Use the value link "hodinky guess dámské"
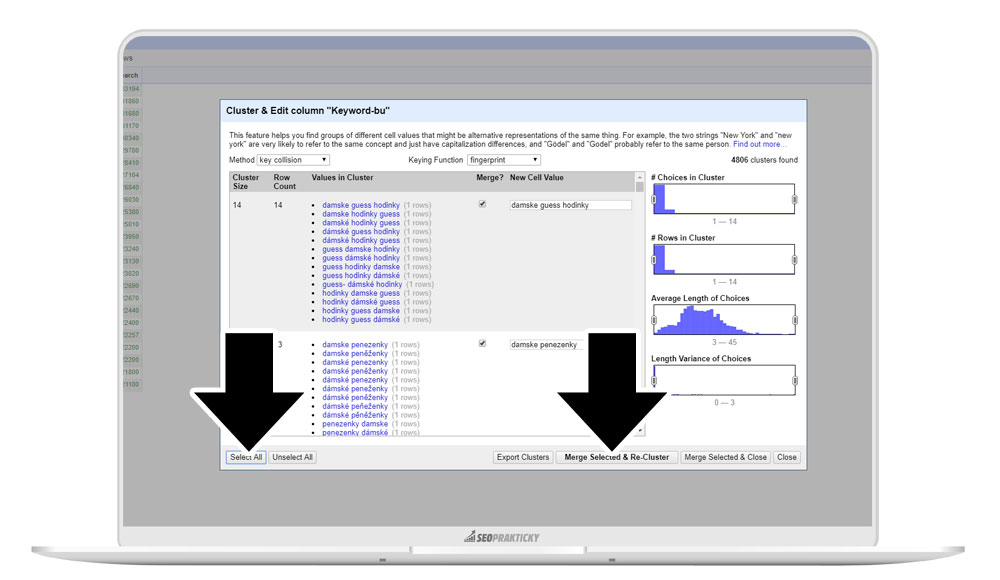The height and width of the screenshot is (580, 1000). click(x=361, y=320)
